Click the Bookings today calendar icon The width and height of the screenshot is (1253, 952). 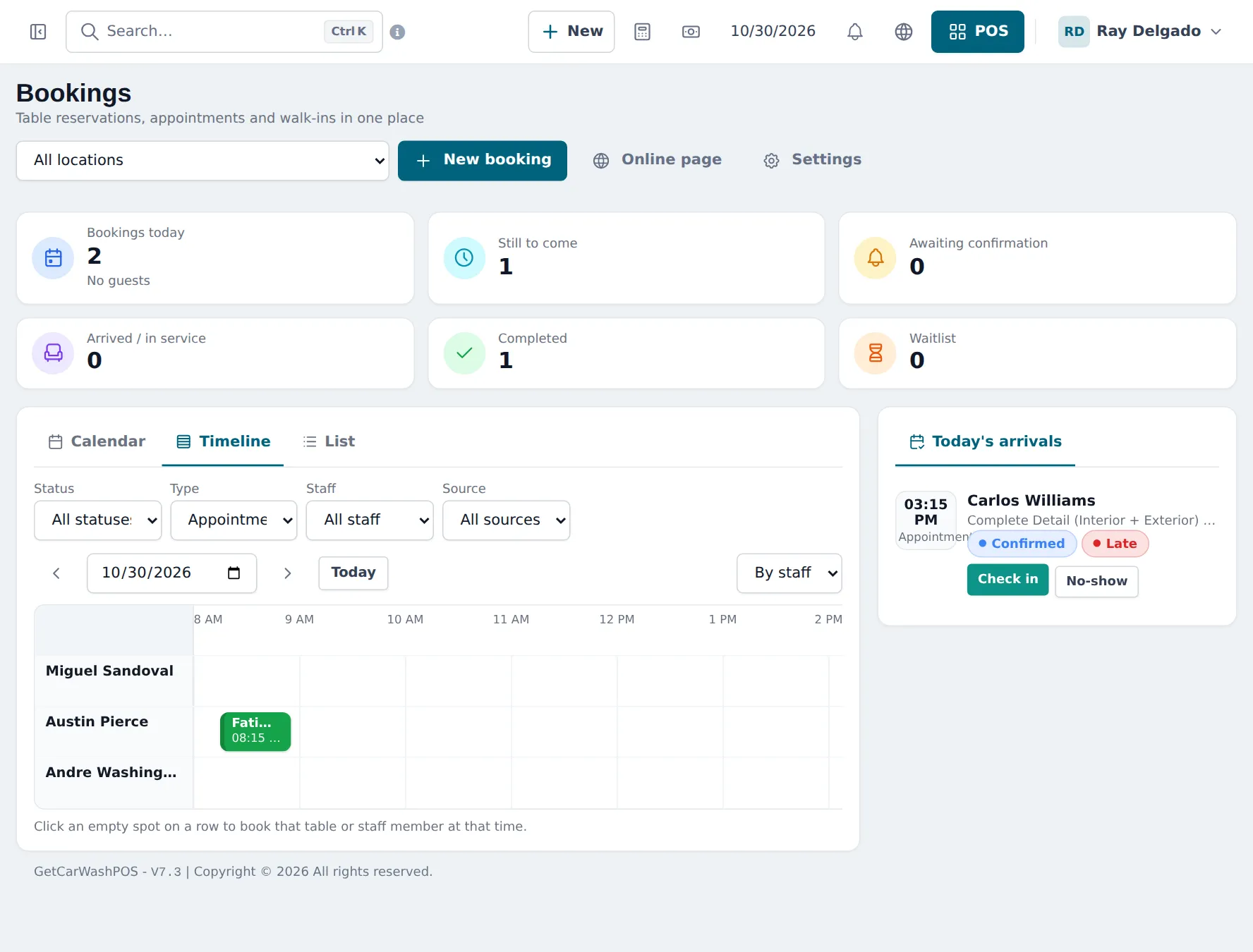[x=54, y=258]
